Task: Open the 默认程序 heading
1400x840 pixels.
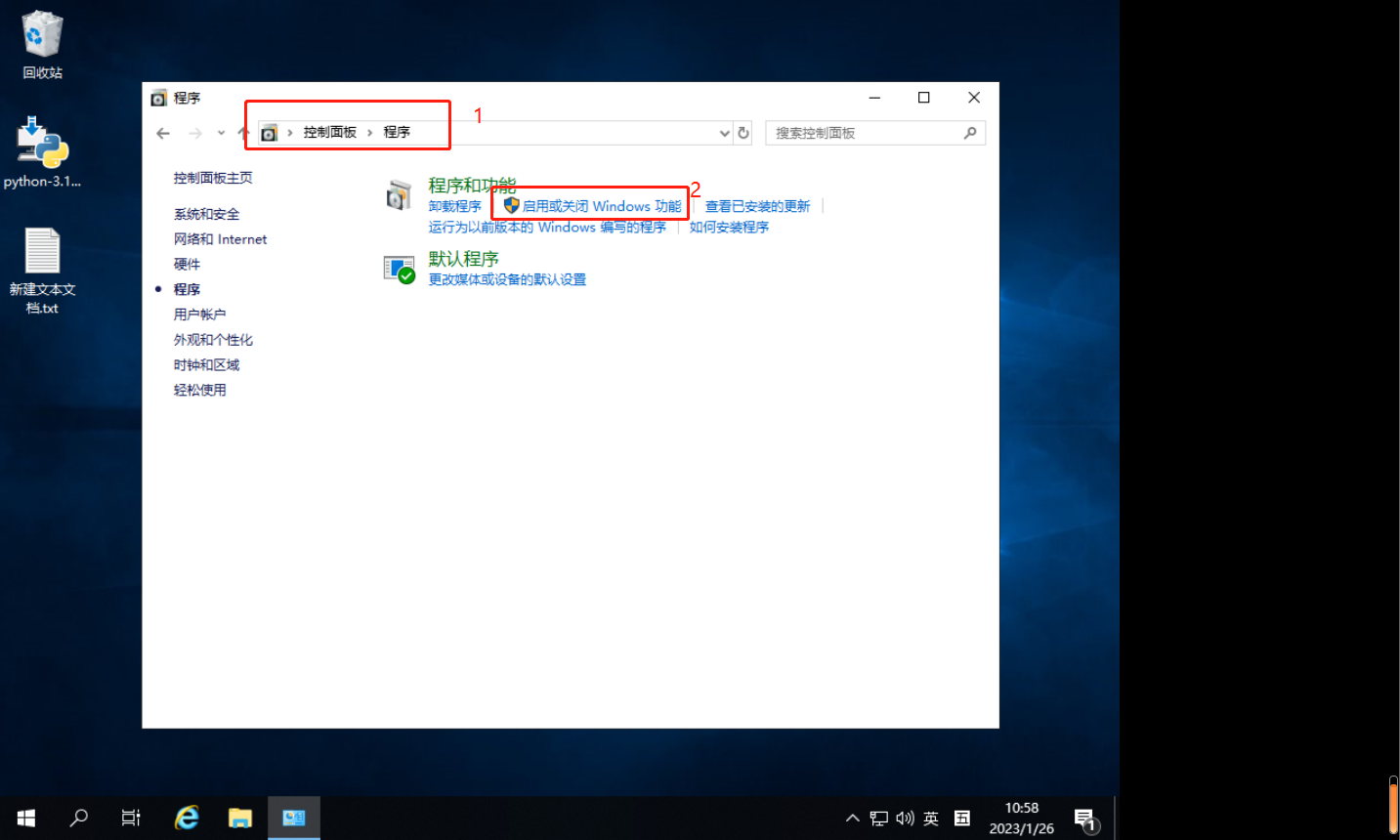Action: (x=463, y=259)
